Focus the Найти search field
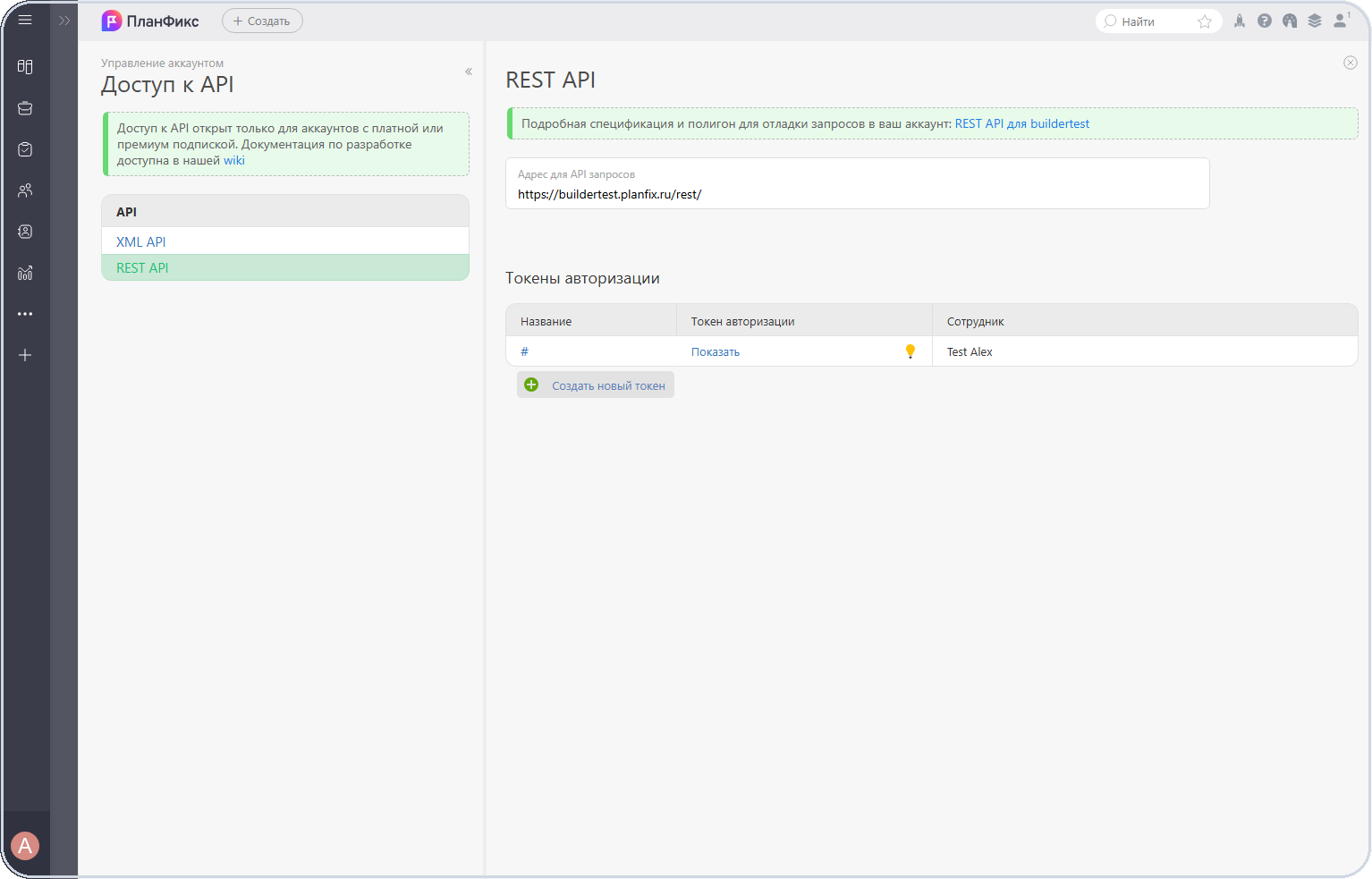 1148,21
